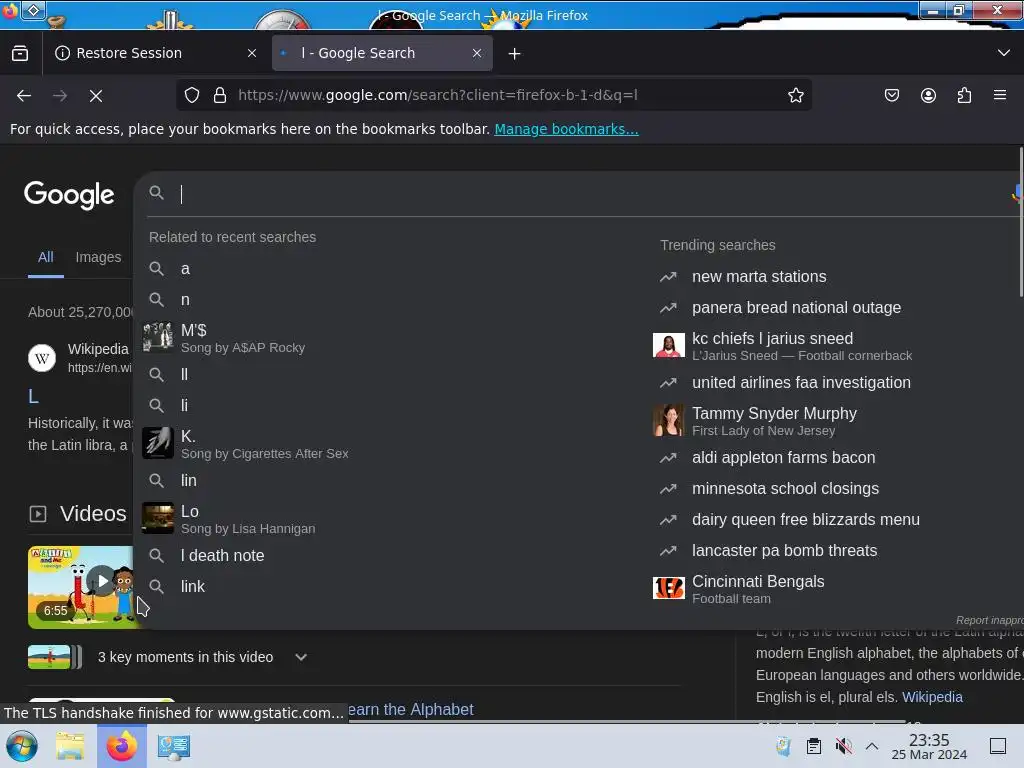Select Lo song by Lisa Hannigan suggestion

(392, 519)
